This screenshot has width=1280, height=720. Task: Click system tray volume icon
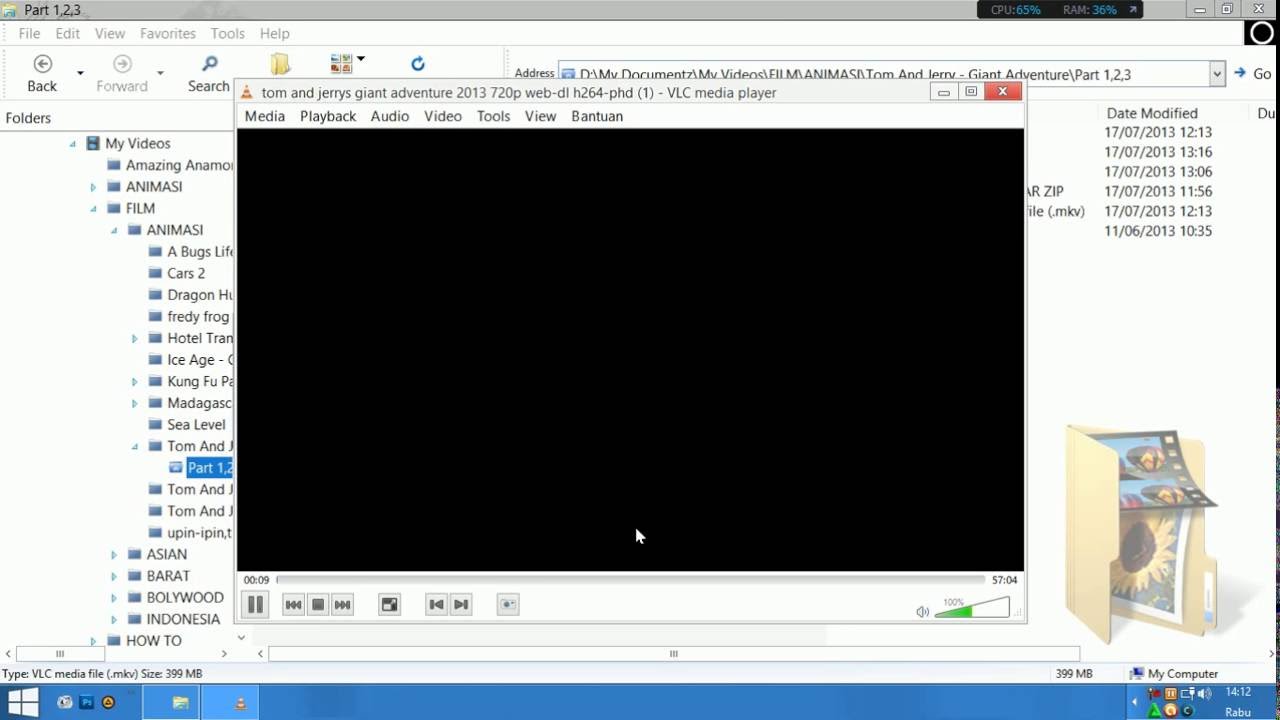[x=1205, y=693]
